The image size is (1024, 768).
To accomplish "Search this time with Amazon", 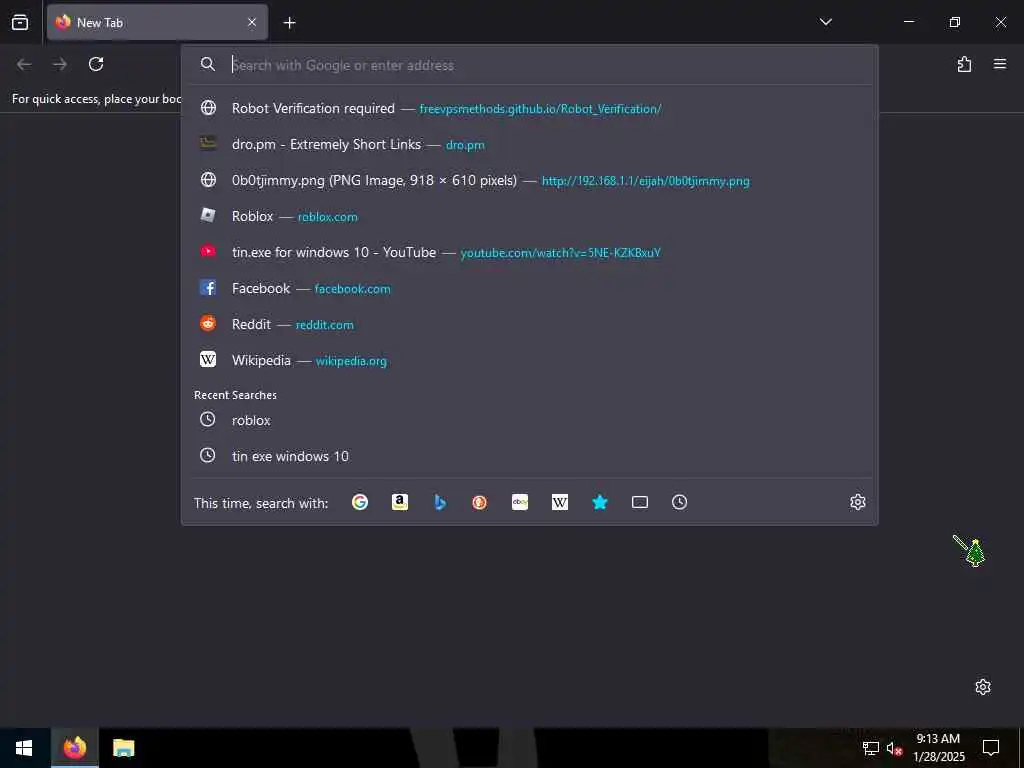I will coord(400,502).
